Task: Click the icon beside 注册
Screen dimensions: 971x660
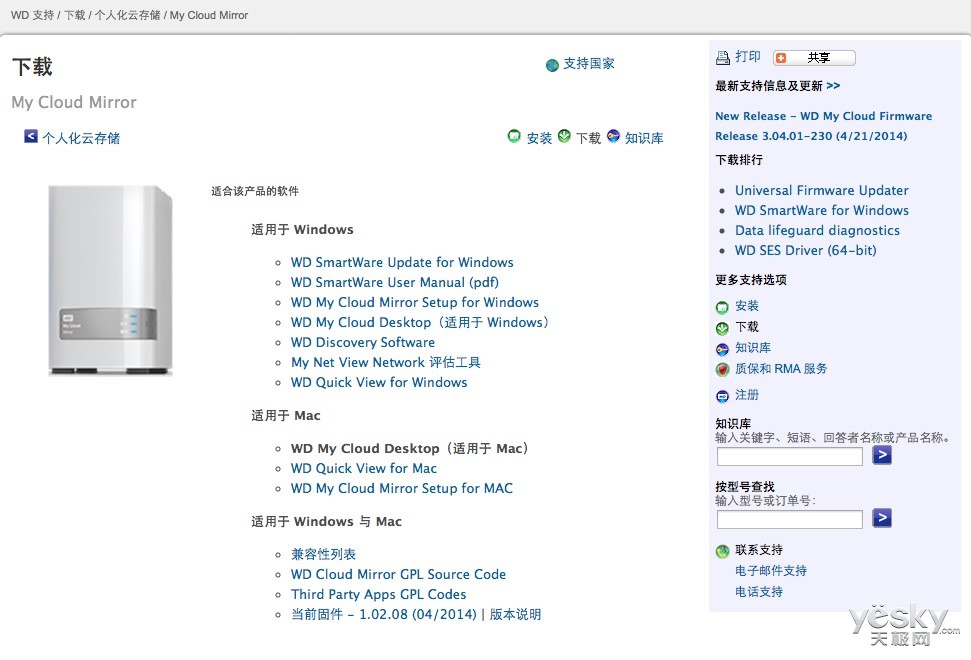Action: 722,396
